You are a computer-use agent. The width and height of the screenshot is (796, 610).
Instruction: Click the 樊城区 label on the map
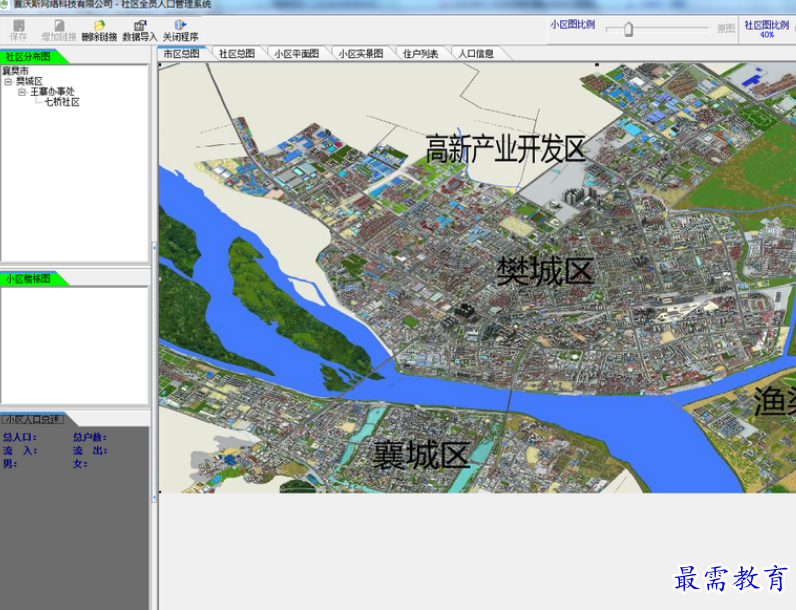[x=545, y=271]
